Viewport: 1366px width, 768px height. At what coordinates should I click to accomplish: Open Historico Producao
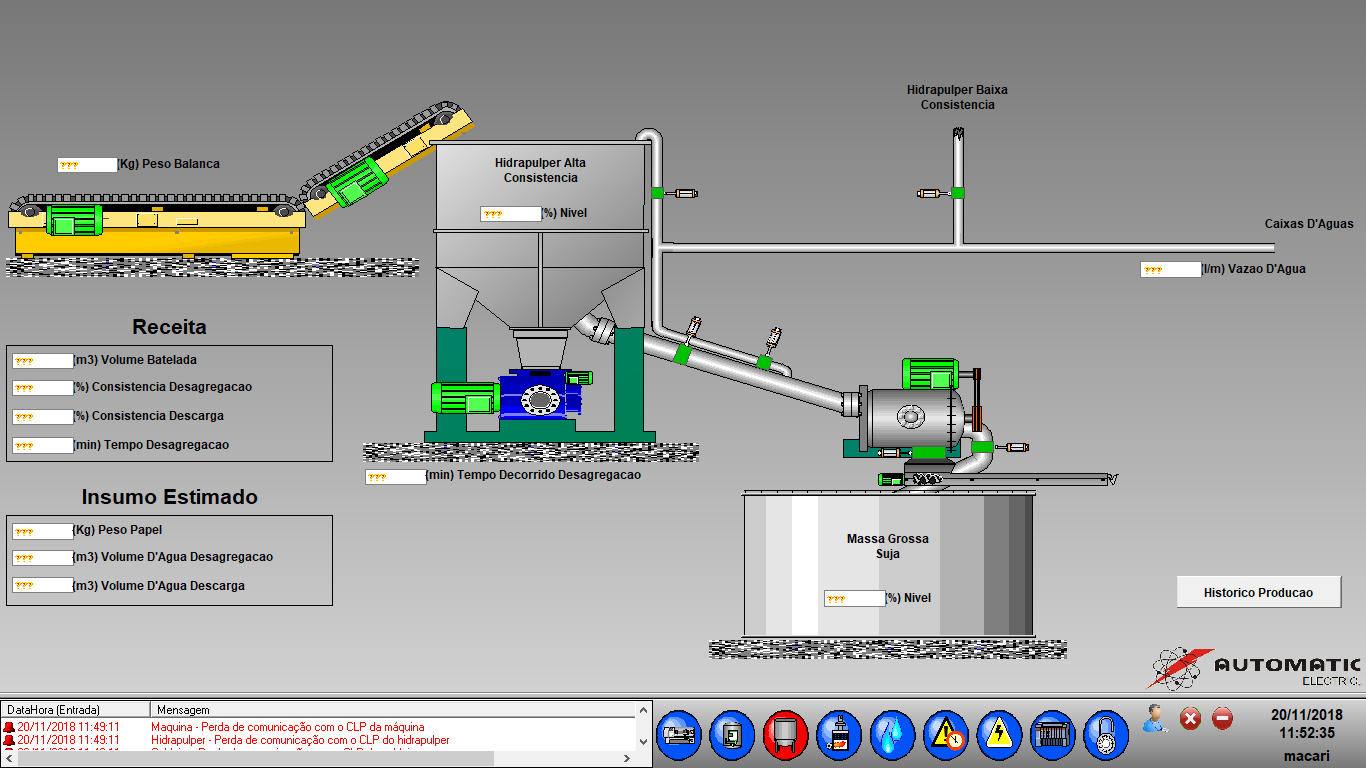1258,592
